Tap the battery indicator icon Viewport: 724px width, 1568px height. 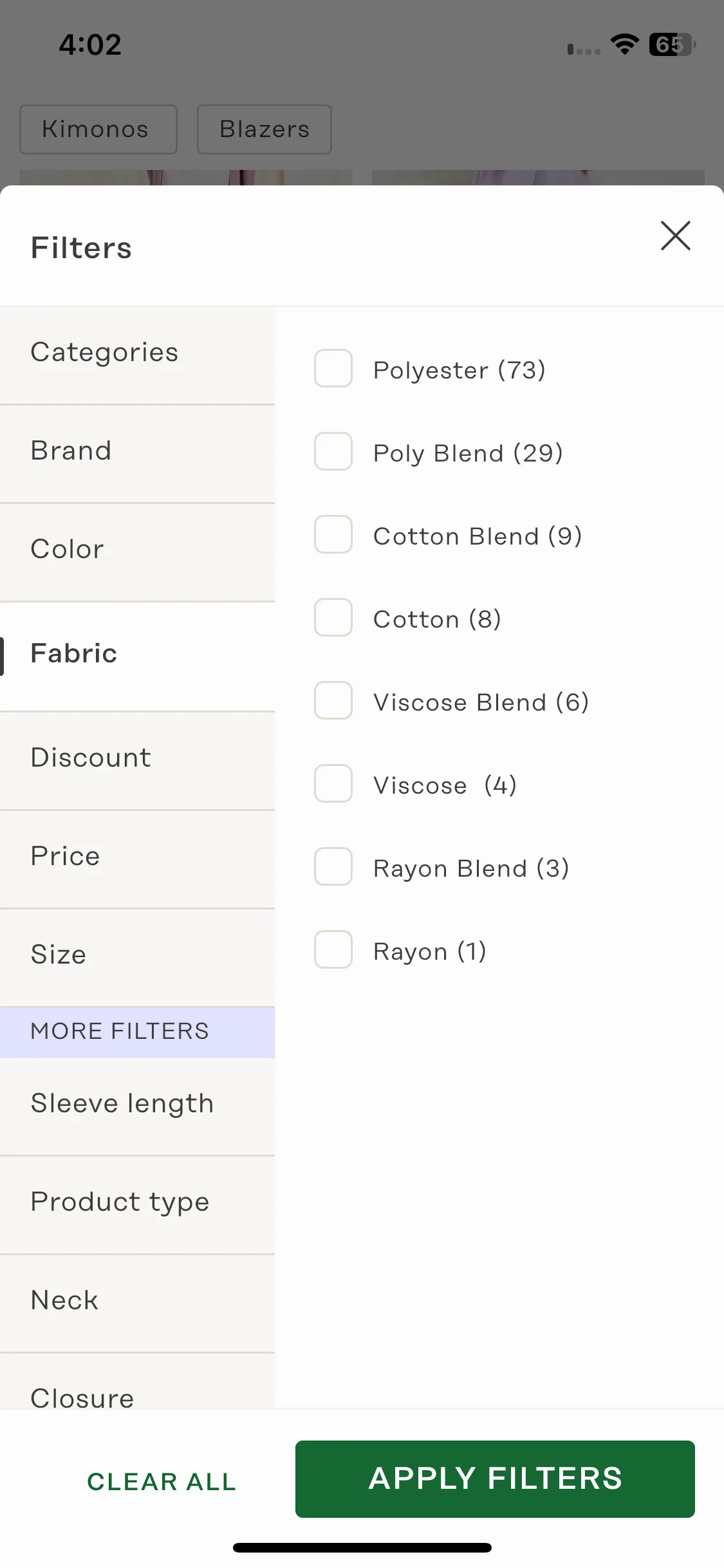tap(672, 44)
